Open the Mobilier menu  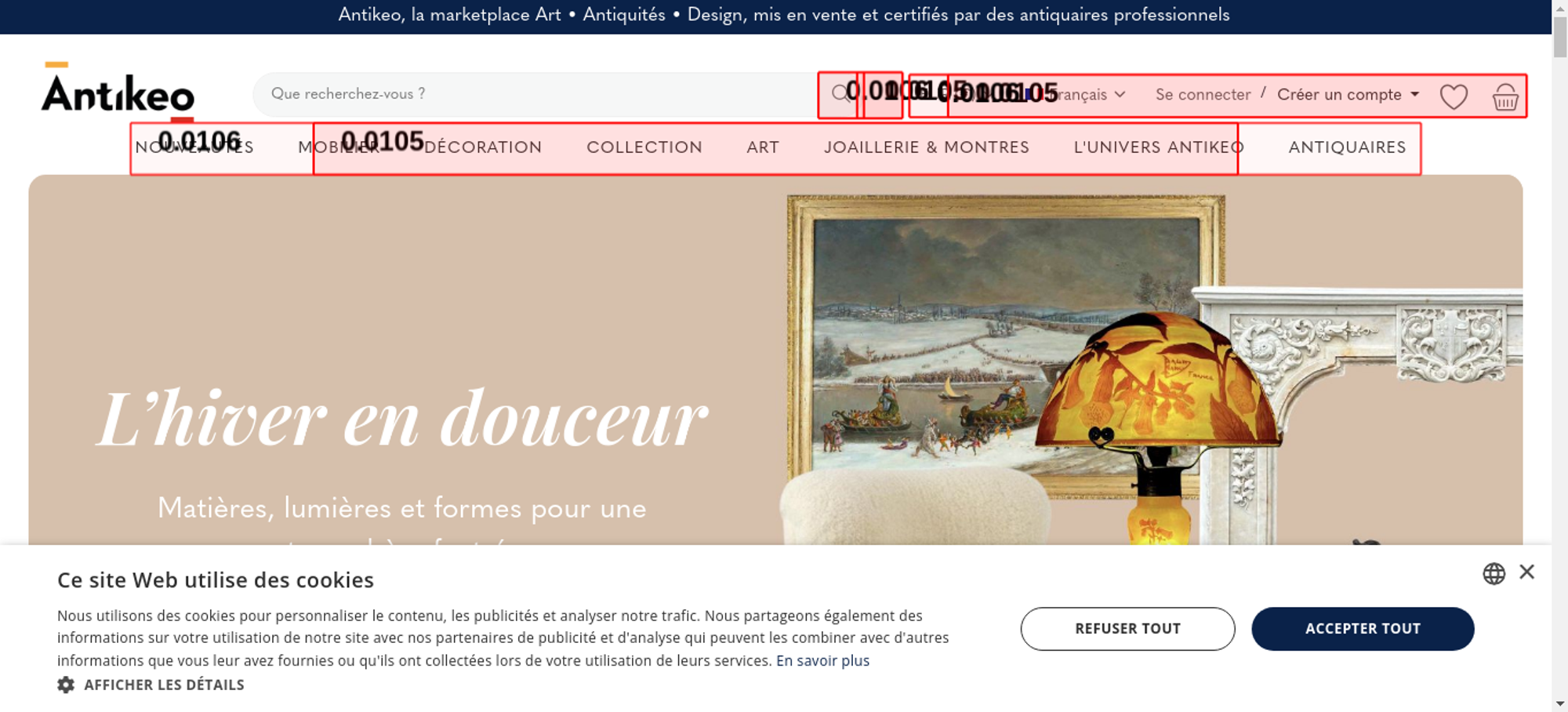tap(339, 147)
